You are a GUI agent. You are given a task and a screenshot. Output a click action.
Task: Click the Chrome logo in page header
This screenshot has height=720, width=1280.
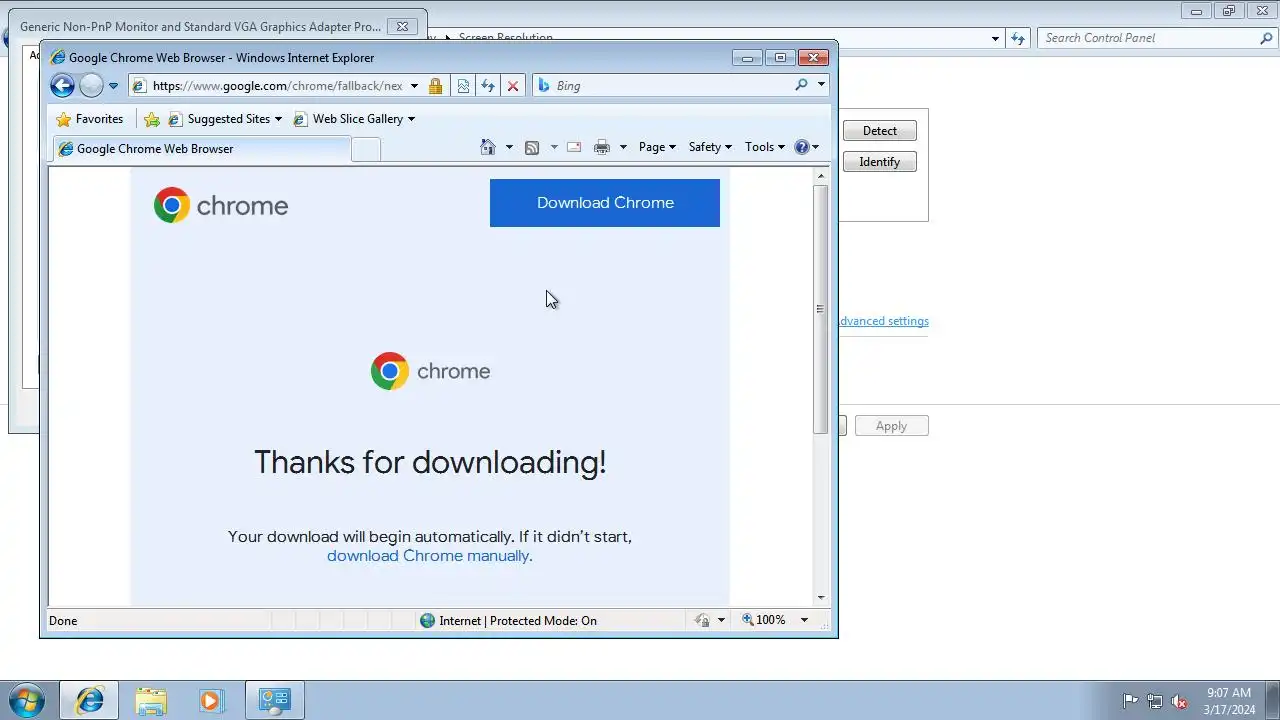pyautogui.click(x=221, y=205)
